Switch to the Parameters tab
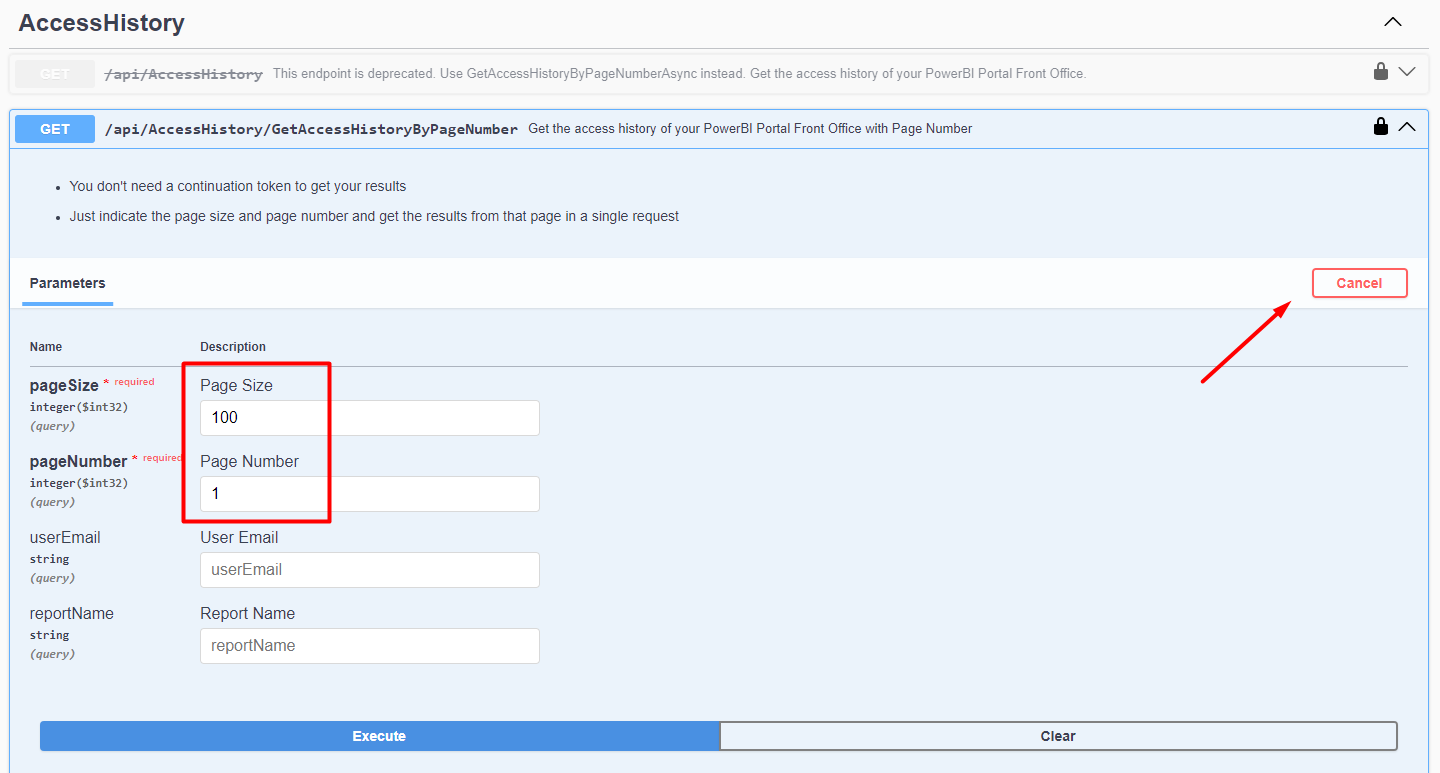1440x773 pixels. [67, 283]
